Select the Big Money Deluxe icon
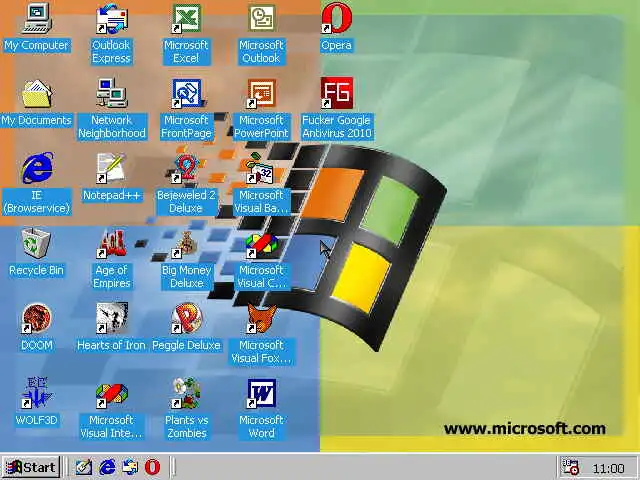 pyautogui.click(x=186, y=244)
